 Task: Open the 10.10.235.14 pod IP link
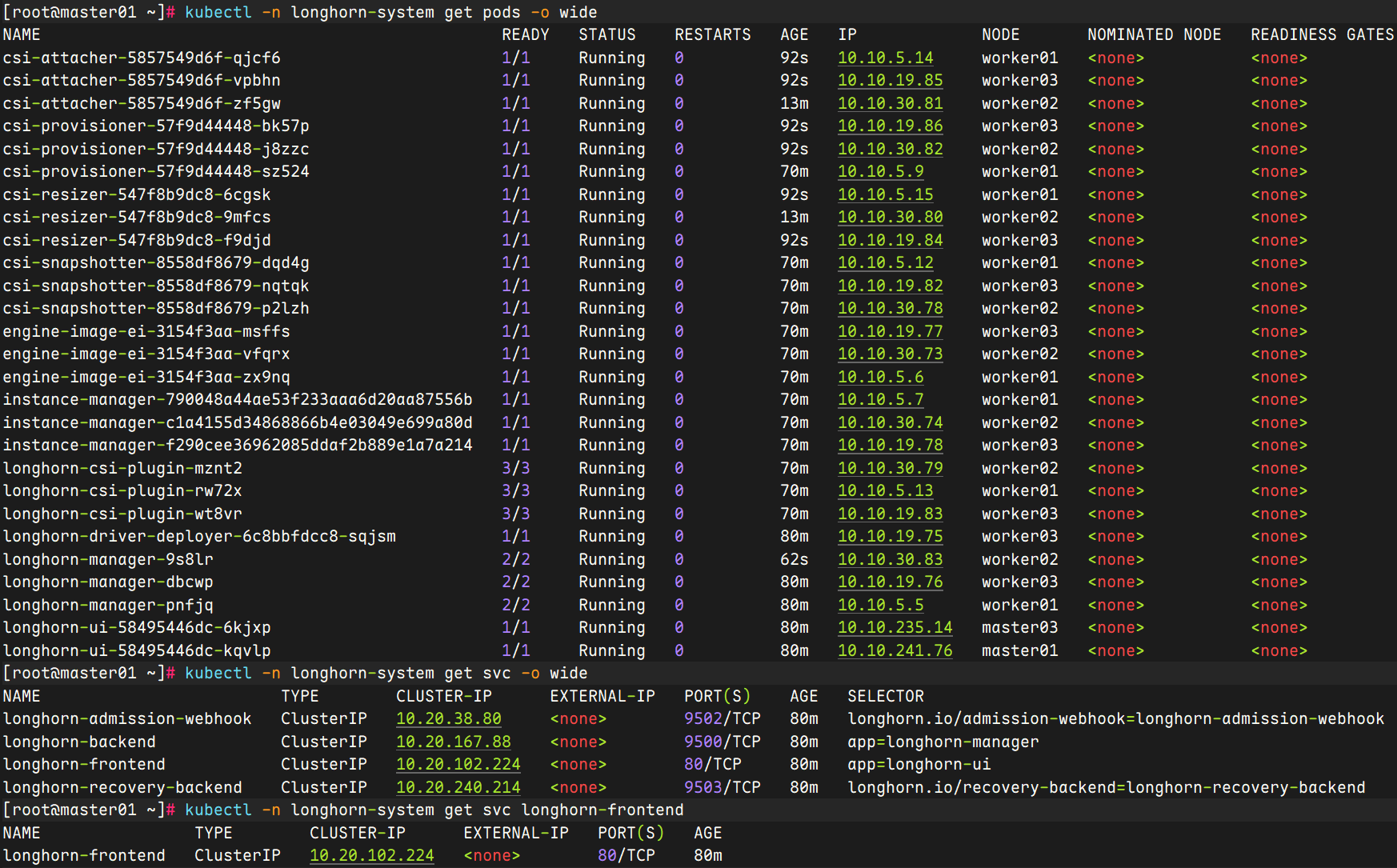click(895, 628)
